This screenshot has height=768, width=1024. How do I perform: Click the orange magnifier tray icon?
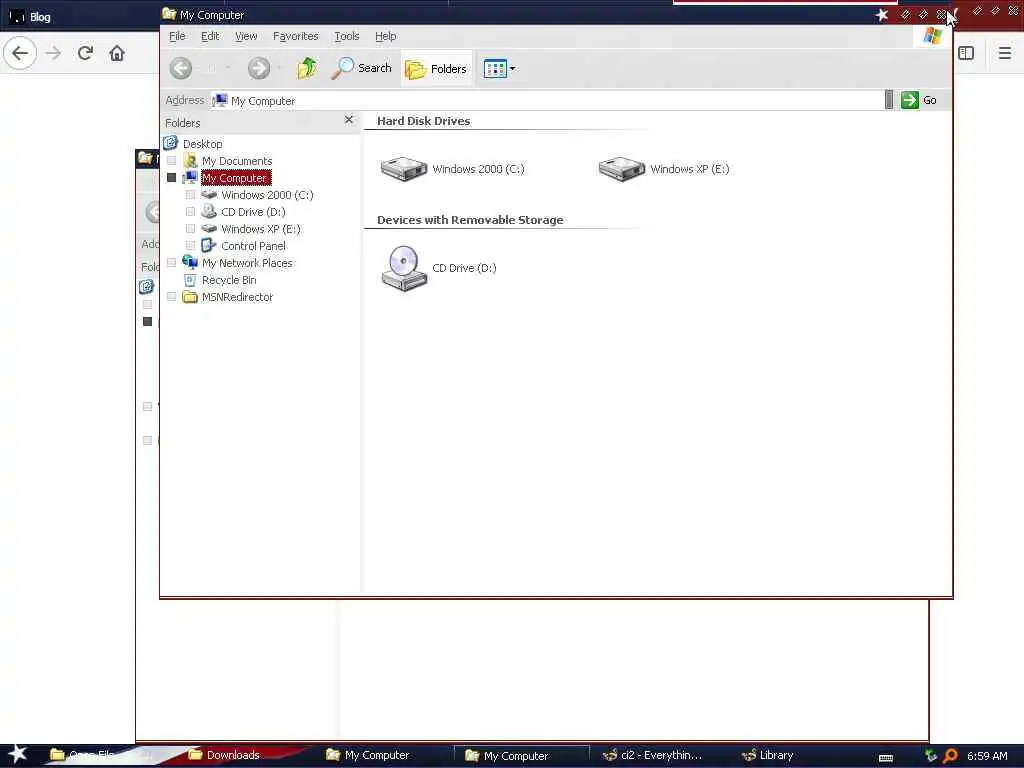950,756
